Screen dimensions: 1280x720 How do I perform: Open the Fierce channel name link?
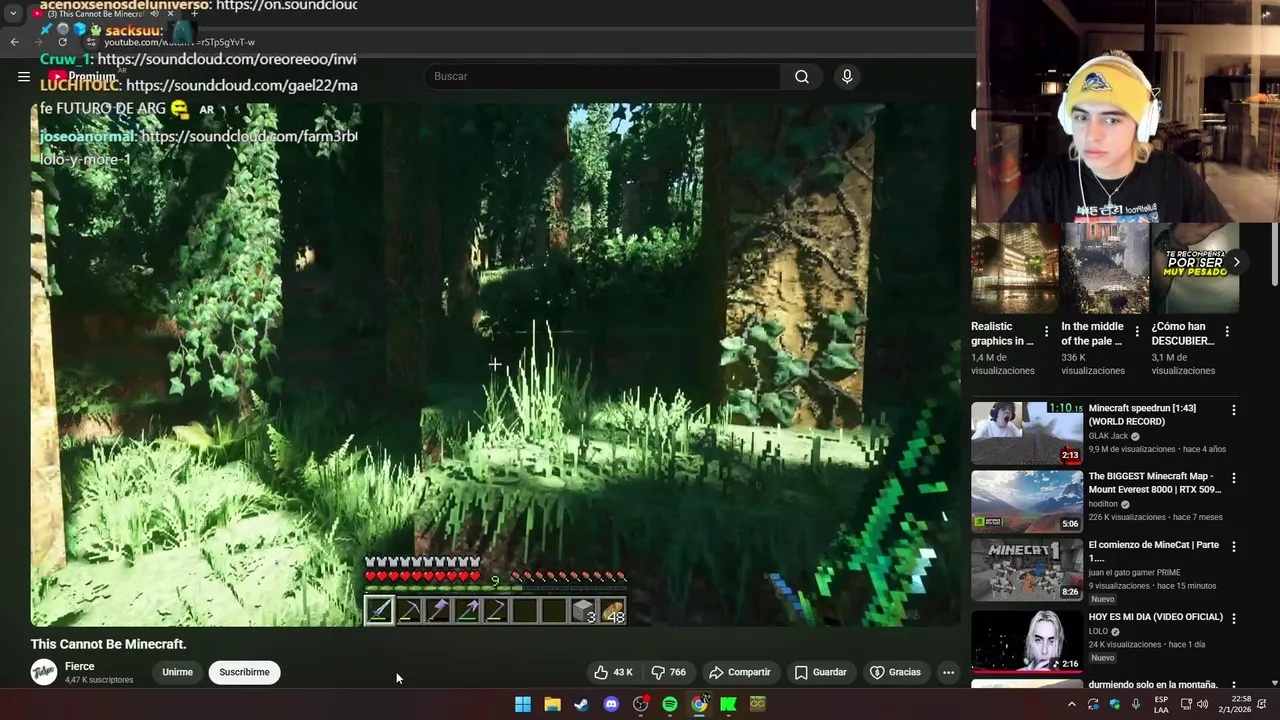(80, 666)
